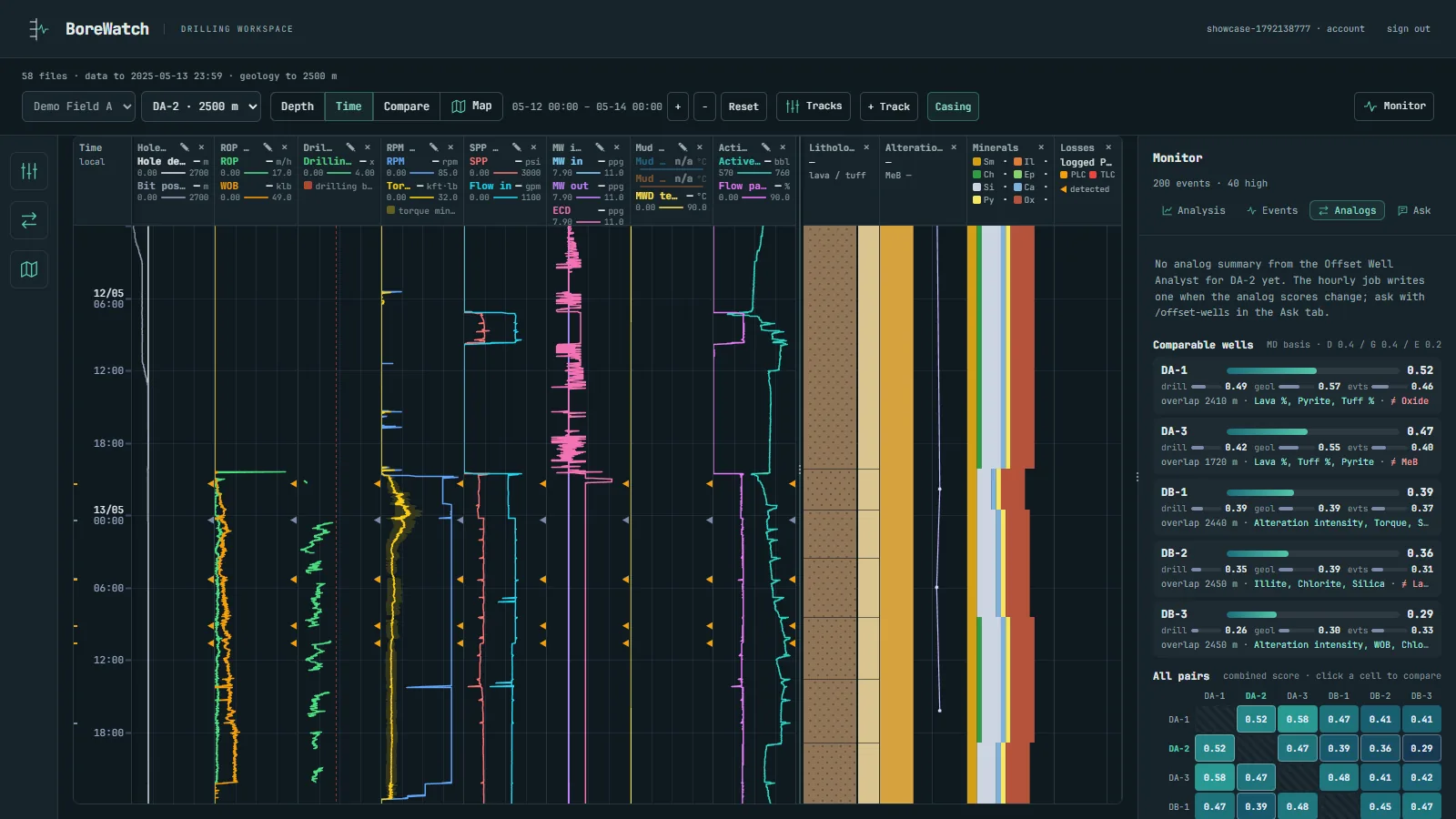The height and width of the screenshot is (819, 1456).
Task: Toggle Compare mode
Action: click(x=407, y=106)
